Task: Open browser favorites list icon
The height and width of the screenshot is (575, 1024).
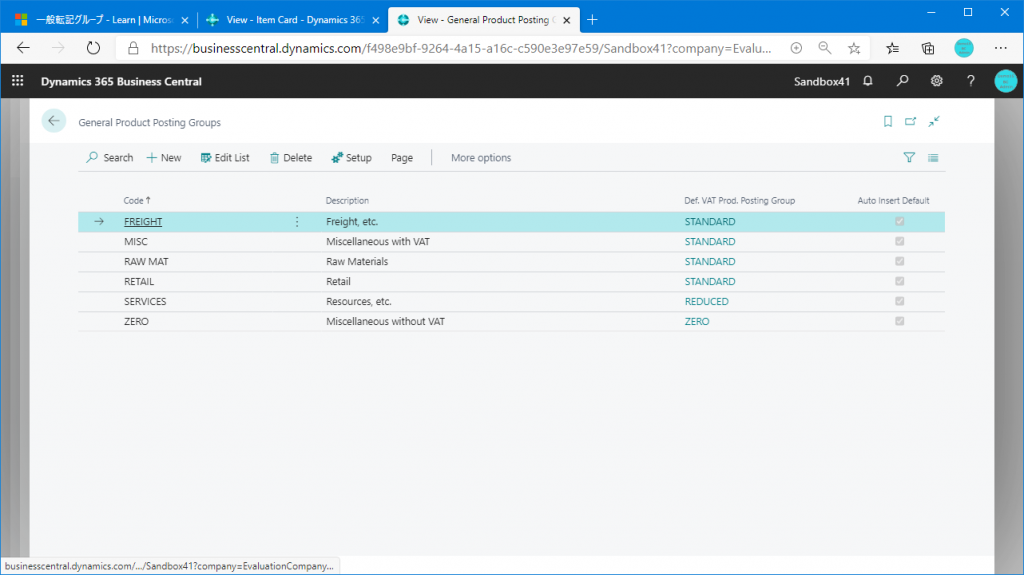Action: pos(892,48)
